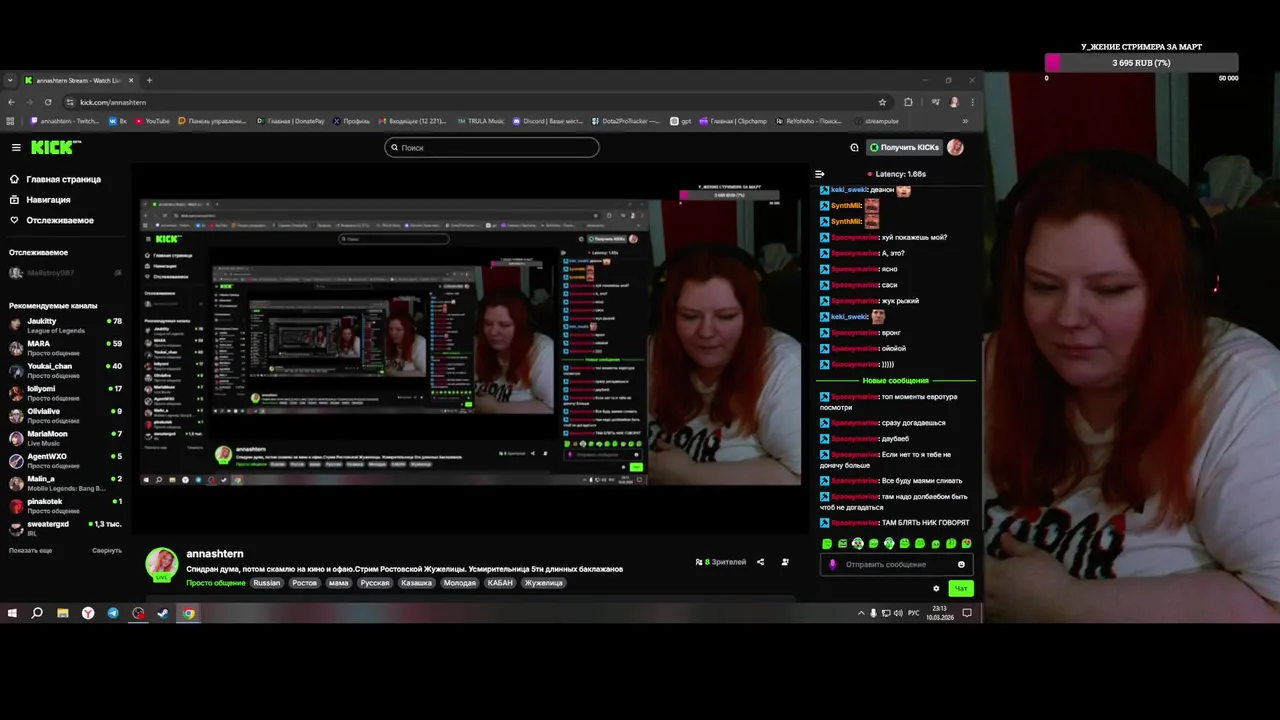Open recommended channel lollyomi

[65, 393]
